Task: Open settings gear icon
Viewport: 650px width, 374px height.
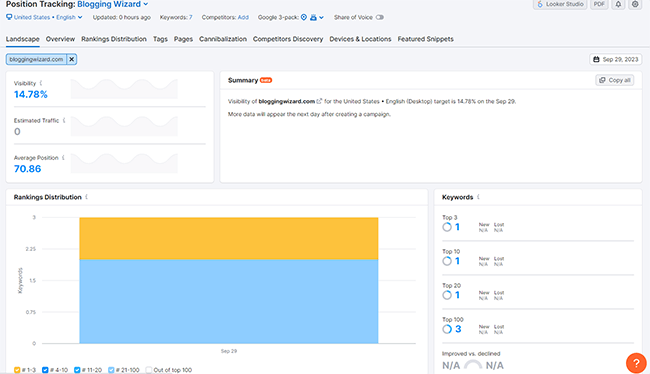Action: tap(635, 4)
